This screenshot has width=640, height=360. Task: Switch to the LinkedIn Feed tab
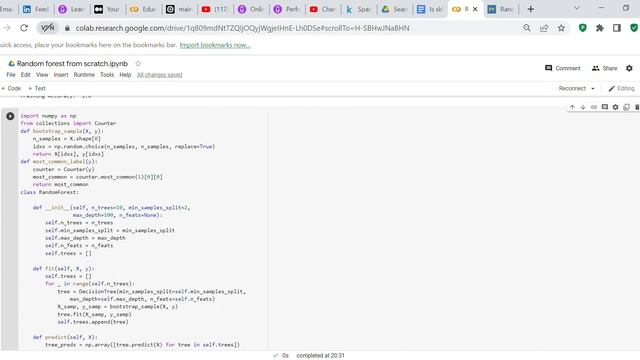click(36, 9)
